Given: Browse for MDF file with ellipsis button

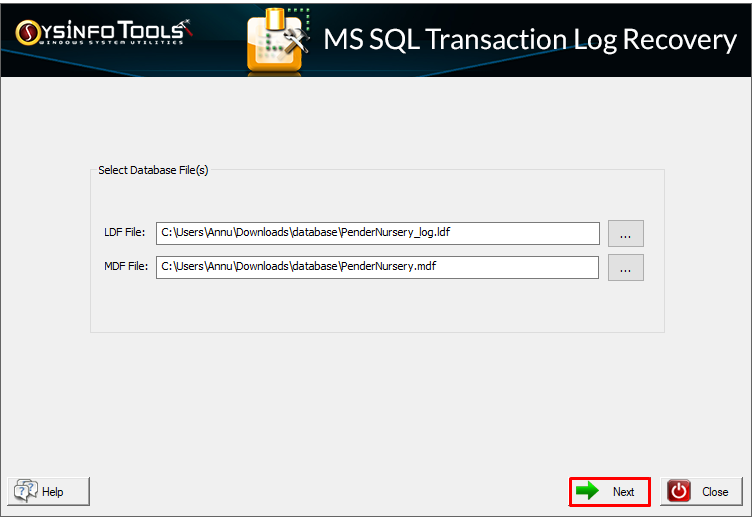Looking at the screenshot, I should (625, 268).
